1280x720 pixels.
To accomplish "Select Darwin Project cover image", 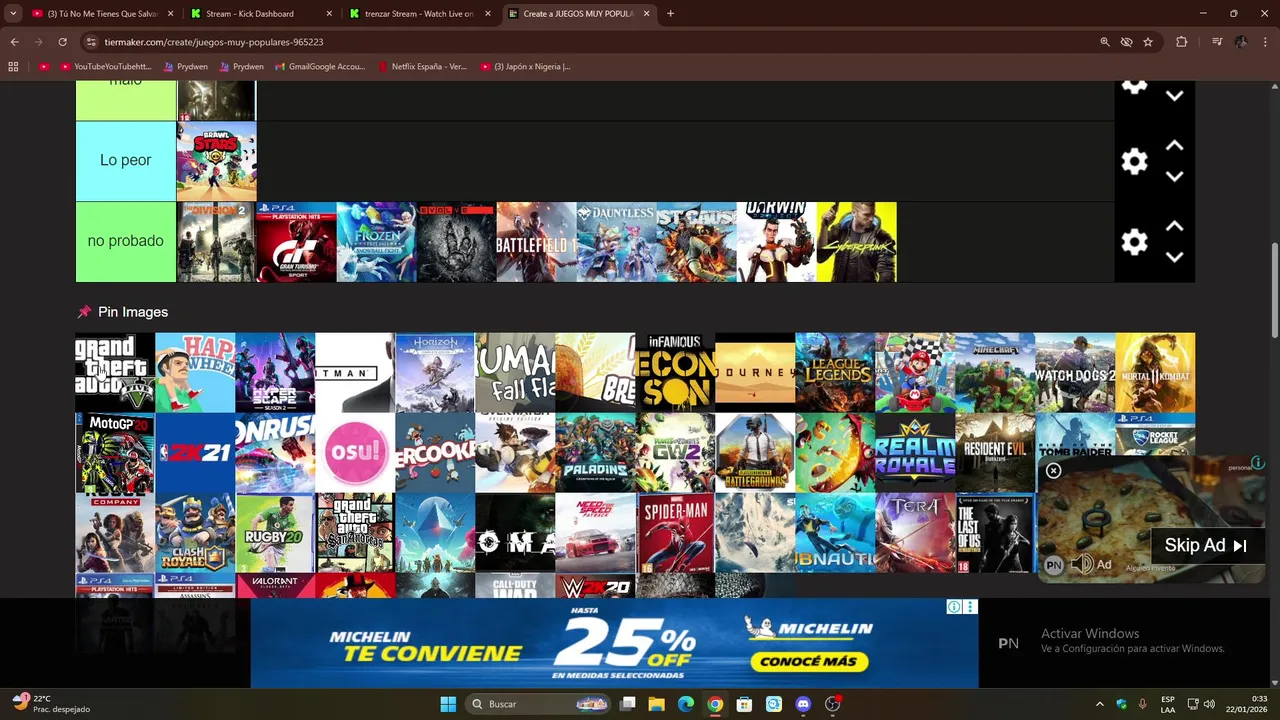I will pyautogui.click(x=777, y=242).
